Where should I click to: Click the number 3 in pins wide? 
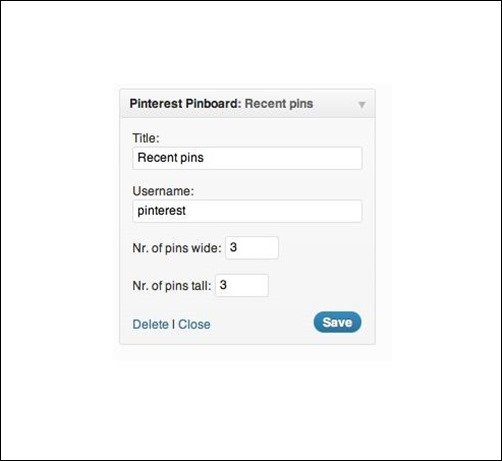coord(233,247)
